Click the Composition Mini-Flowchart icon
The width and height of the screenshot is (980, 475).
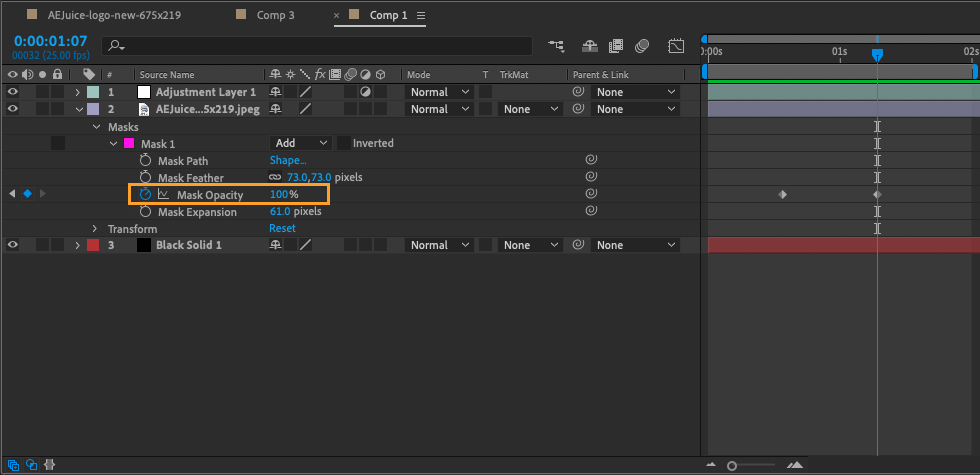(556, 46)
